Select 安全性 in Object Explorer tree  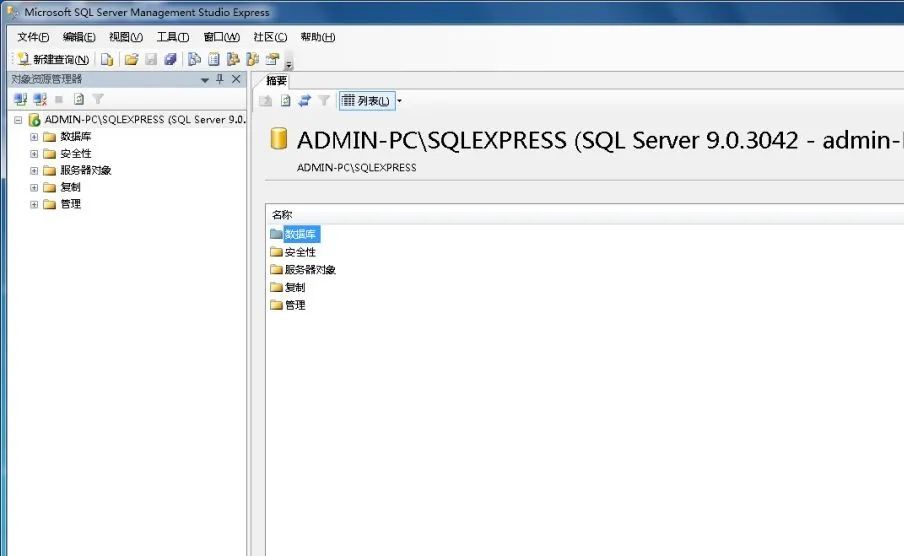click(76, 153)
